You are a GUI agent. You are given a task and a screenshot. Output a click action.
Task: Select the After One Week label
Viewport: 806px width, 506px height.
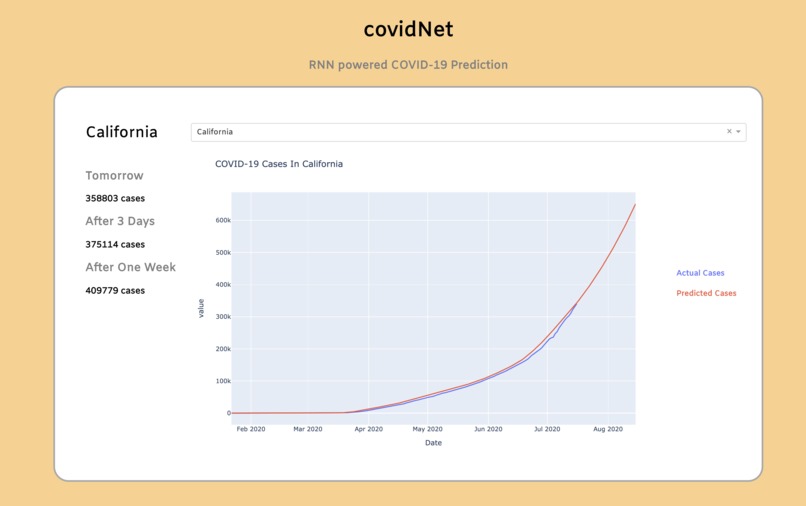coord(131,267)
